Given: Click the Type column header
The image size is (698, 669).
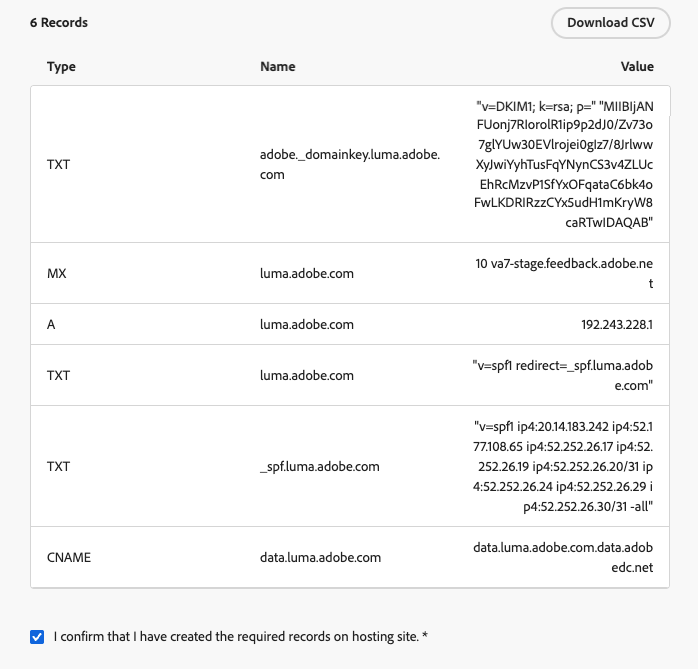Looking at the screenshot, I should pos(61,67).
